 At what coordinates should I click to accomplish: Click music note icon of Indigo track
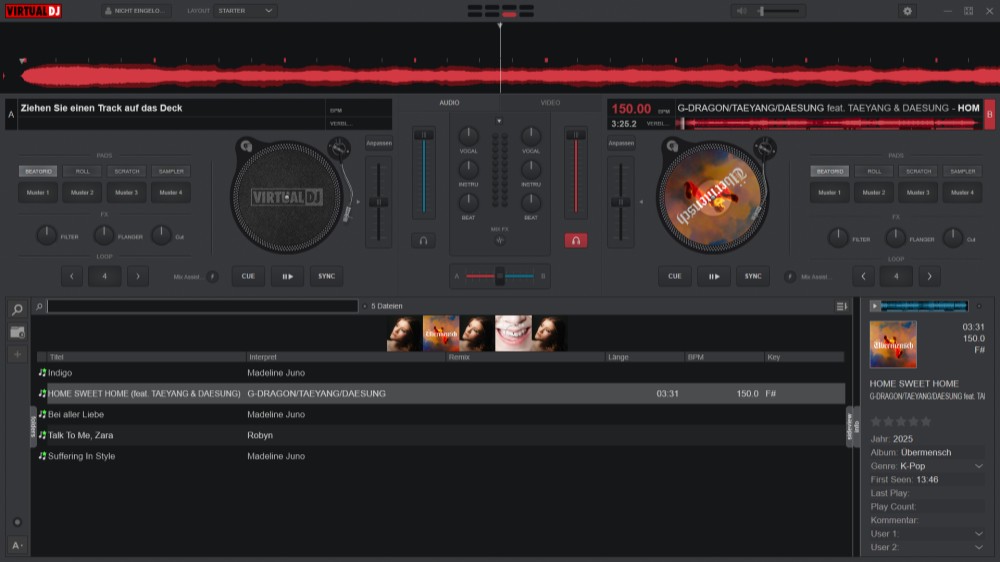click(x=42, y=373)
